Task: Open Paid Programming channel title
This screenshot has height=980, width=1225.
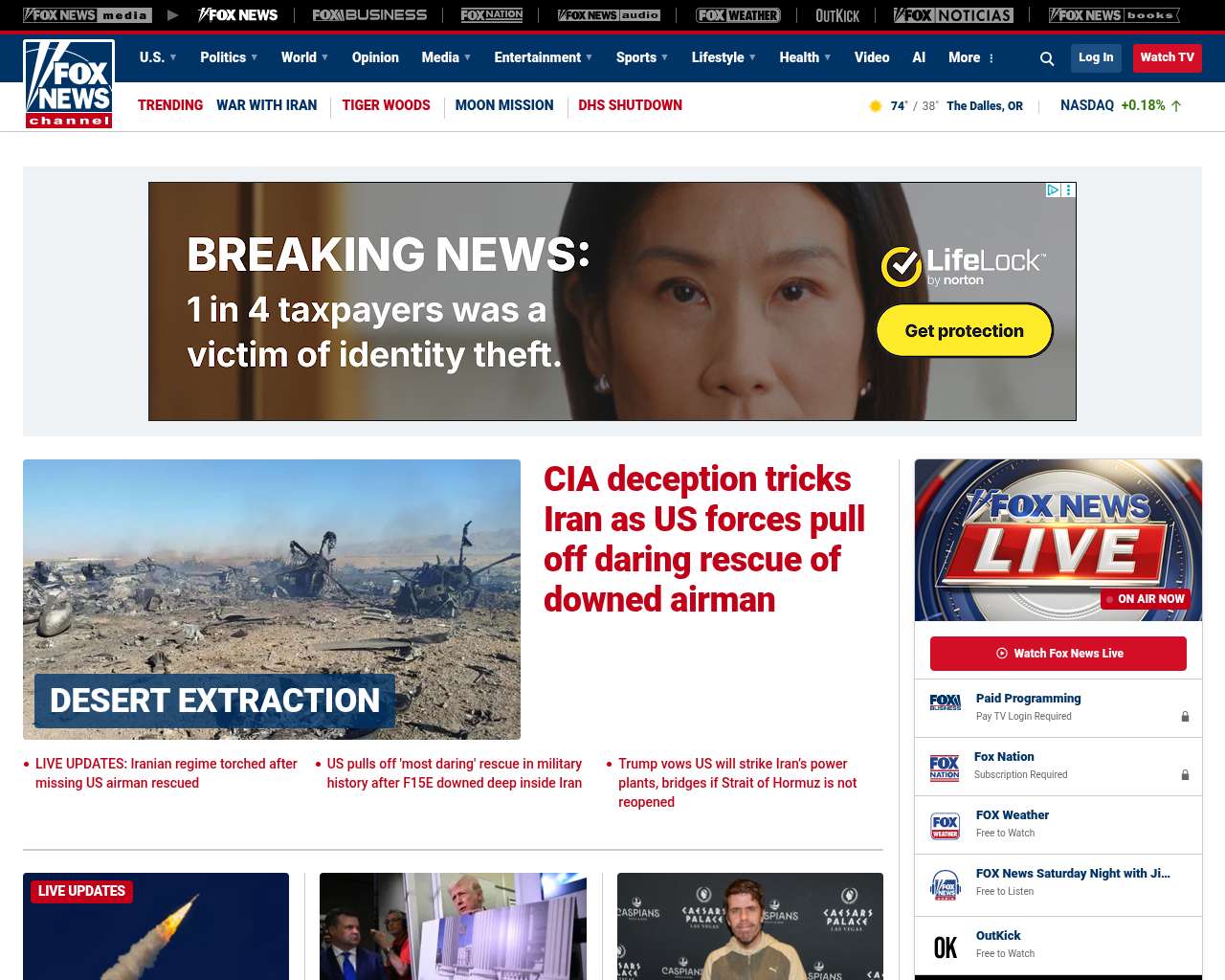Action: click(x=1028, y=699)
